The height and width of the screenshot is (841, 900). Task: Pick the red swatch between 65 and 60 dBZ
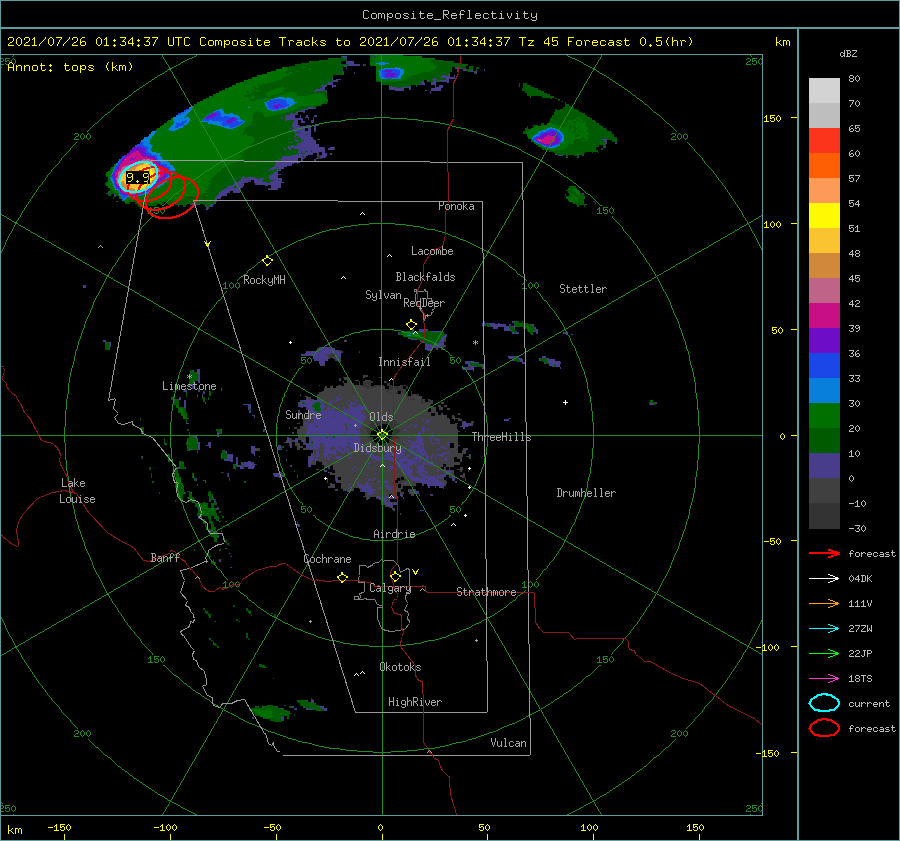pyautogui.click(x=824, y=141)
